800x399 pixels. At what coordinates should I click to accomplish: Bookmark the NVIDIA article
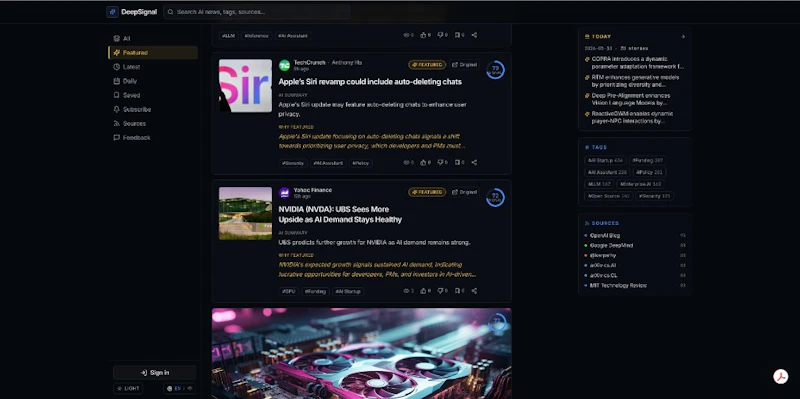[459, 291]
